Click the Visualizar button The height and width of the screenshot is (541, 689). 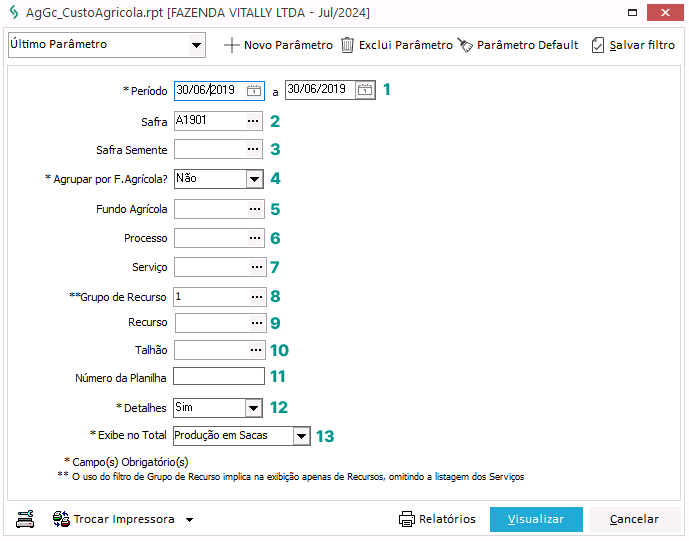[535, 519]
